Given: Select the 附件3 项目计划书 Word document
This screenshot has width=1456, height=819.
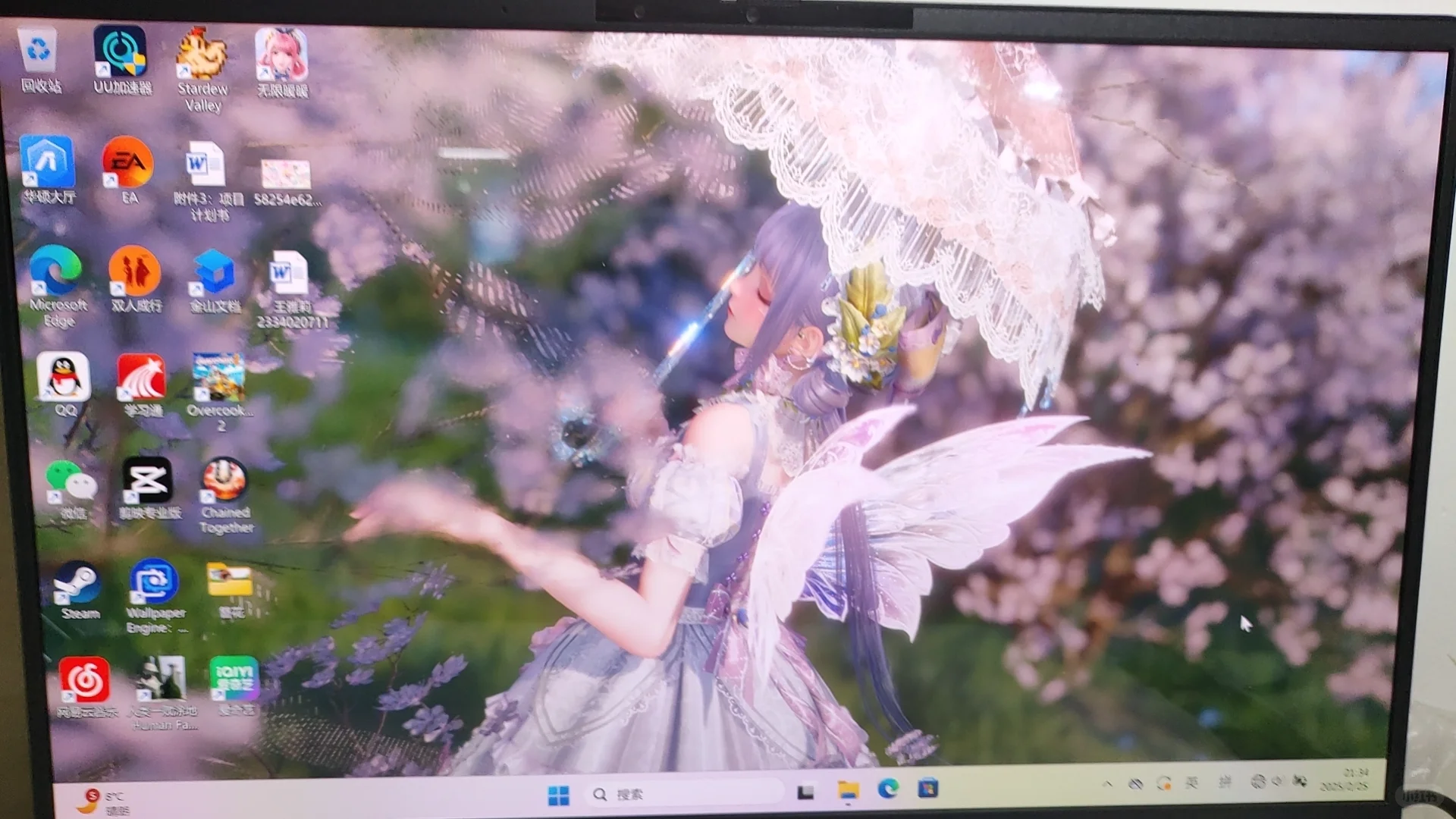Looking at the screenshot, I should coord(209,182).
